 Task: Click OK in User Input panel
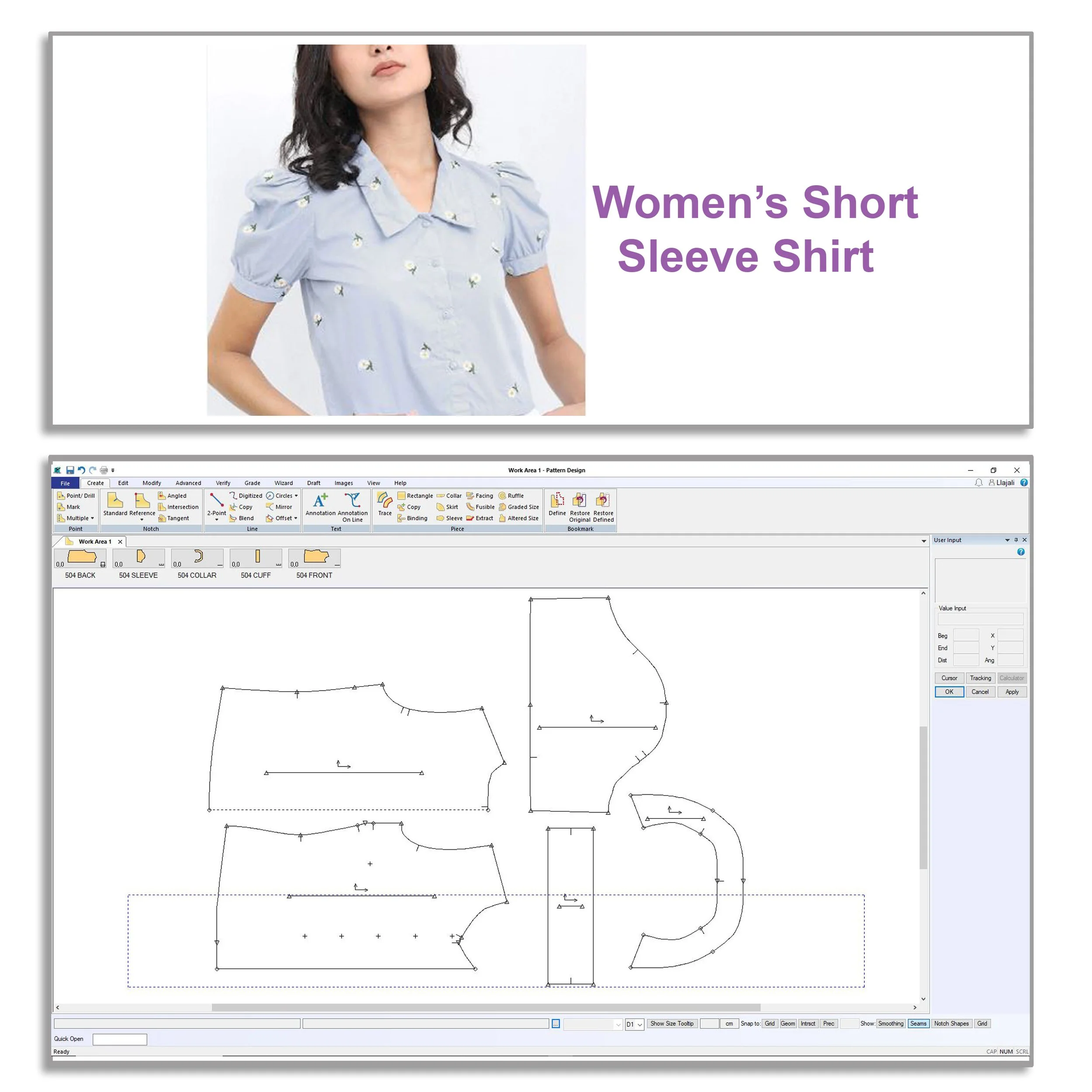coord(949,692)
